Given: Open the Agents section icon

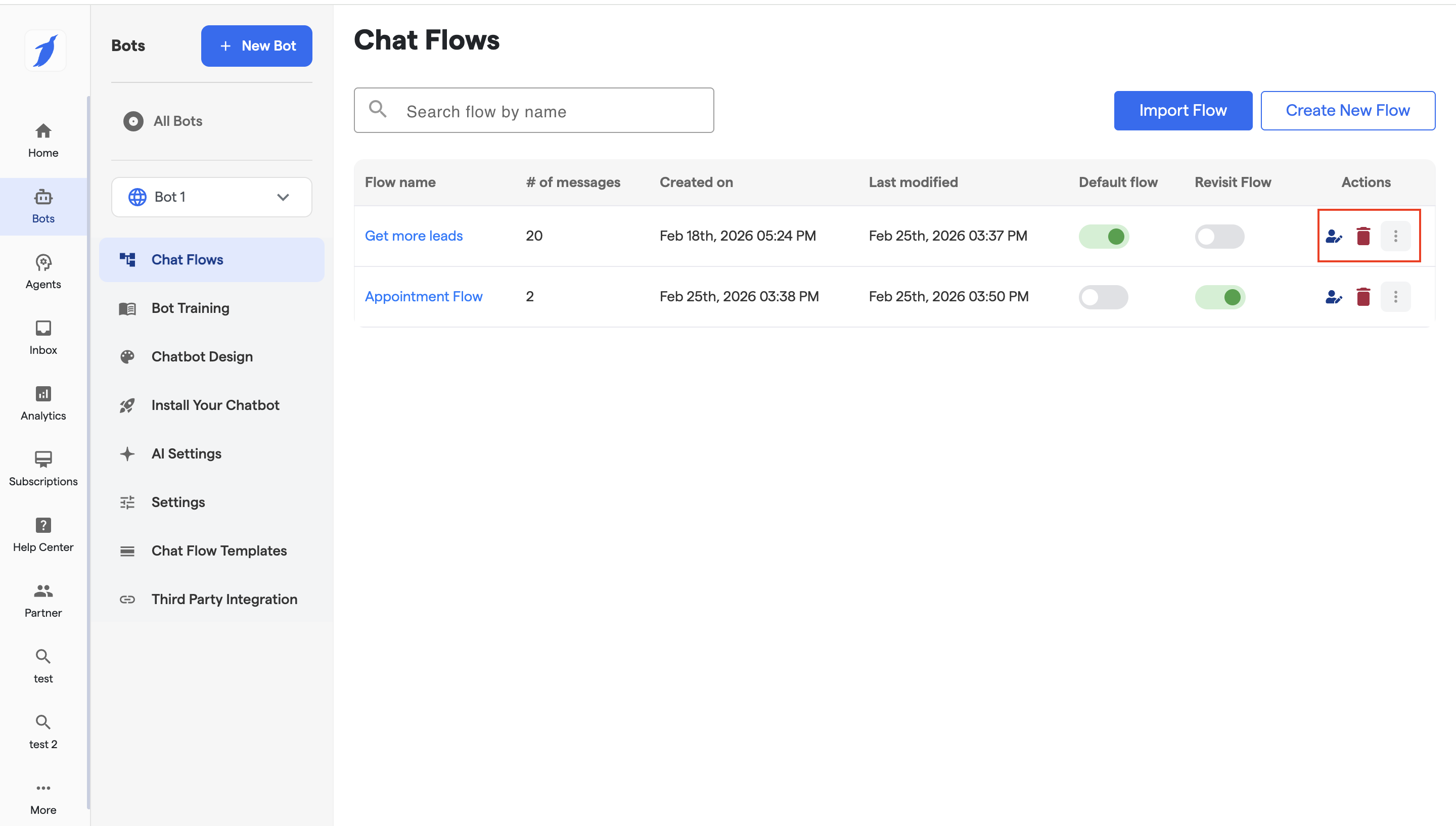Looking at the screenshot, I should tap(43, 271).
